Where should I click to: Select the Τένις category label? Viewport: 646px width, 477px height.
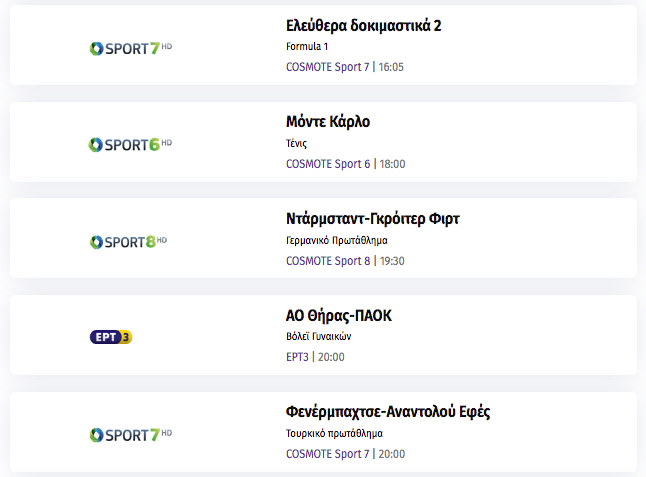coord(296,143)
